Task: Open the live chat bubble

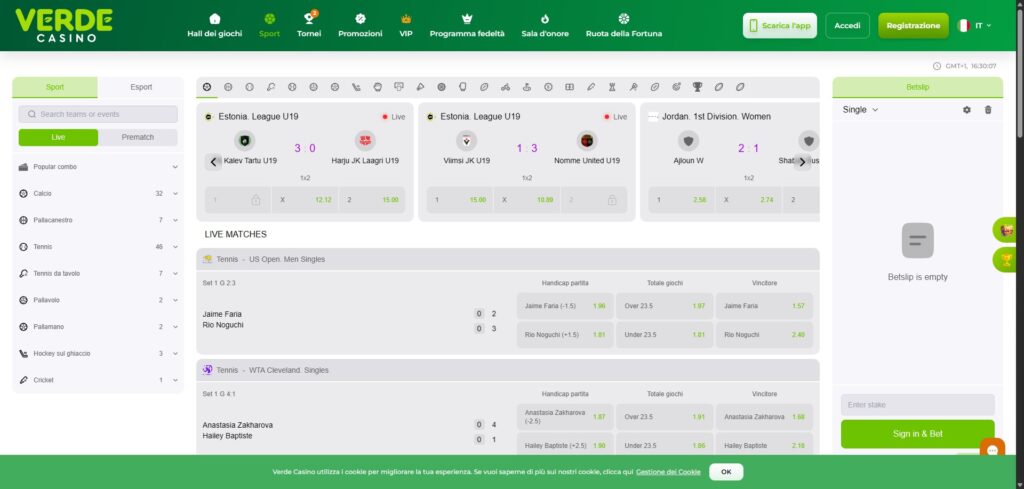Action: (993, 450)
